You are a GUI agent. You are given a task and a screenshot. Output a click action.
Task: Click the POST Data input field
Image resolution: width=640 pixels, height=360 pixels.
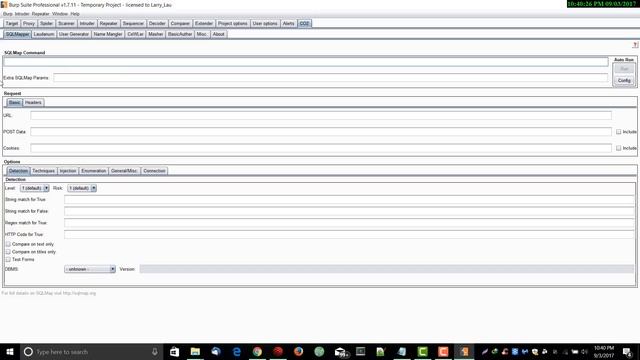point(321,131)
